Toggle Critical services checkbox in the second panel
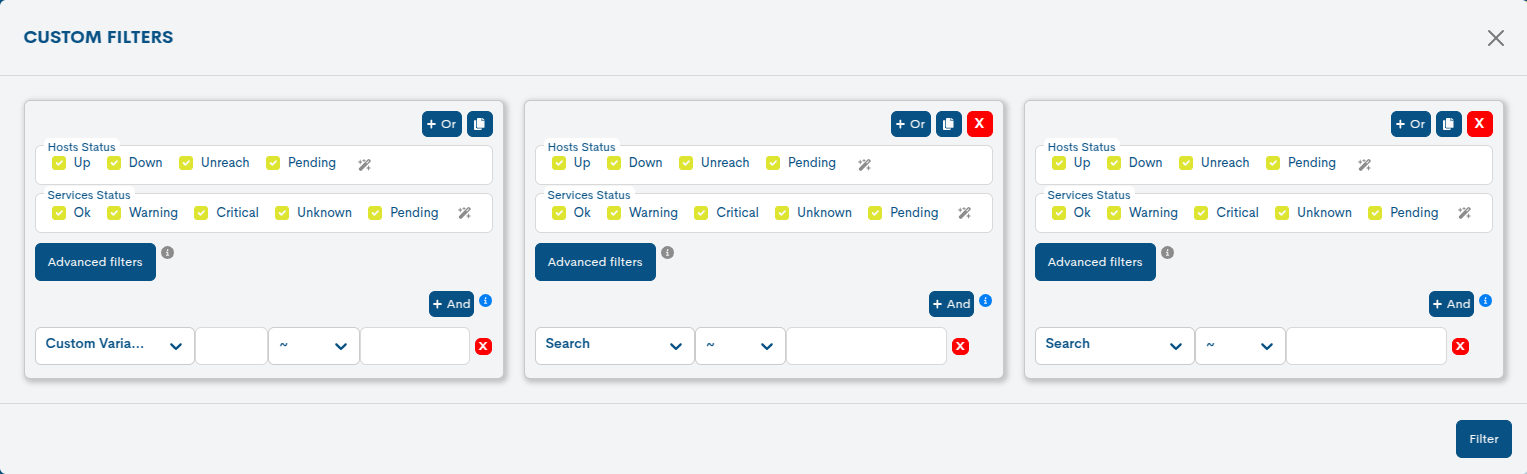 click(701, 213)
